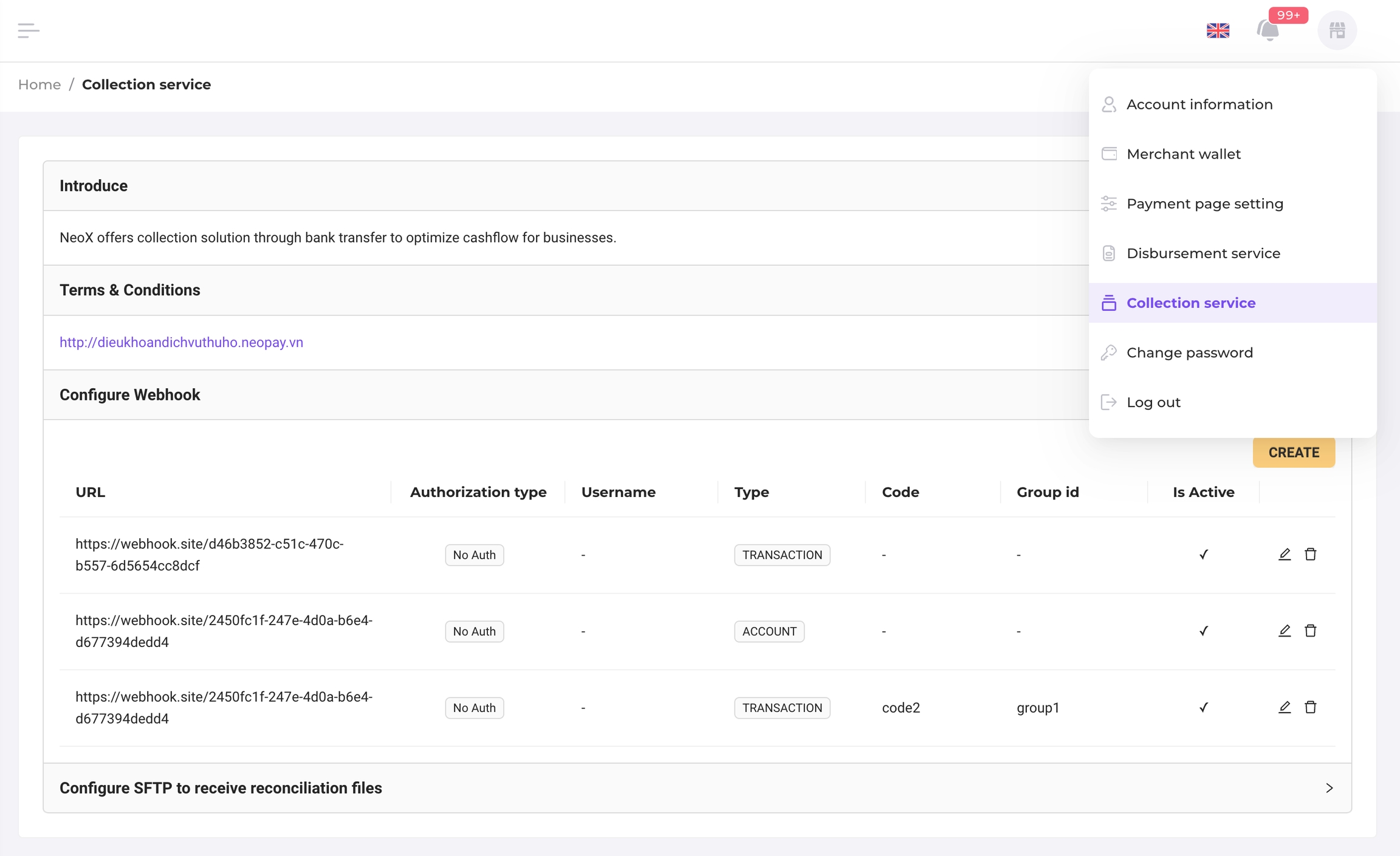Click the merchant store avatar icon
1400x856 pixels.
click(x=1337, y=30)
